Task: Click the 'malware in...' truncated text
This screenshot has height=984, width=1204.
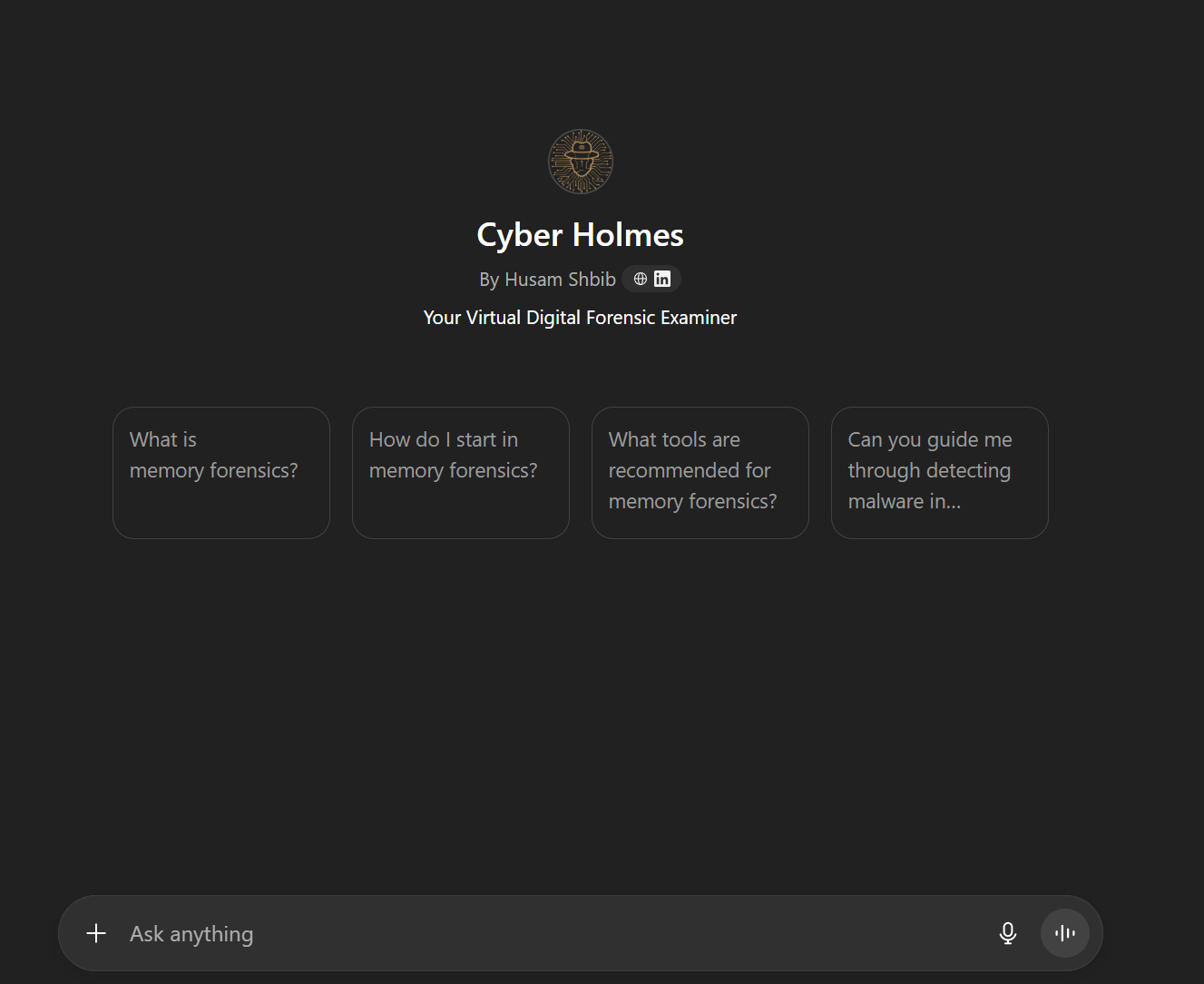Action: coord(904,501)
